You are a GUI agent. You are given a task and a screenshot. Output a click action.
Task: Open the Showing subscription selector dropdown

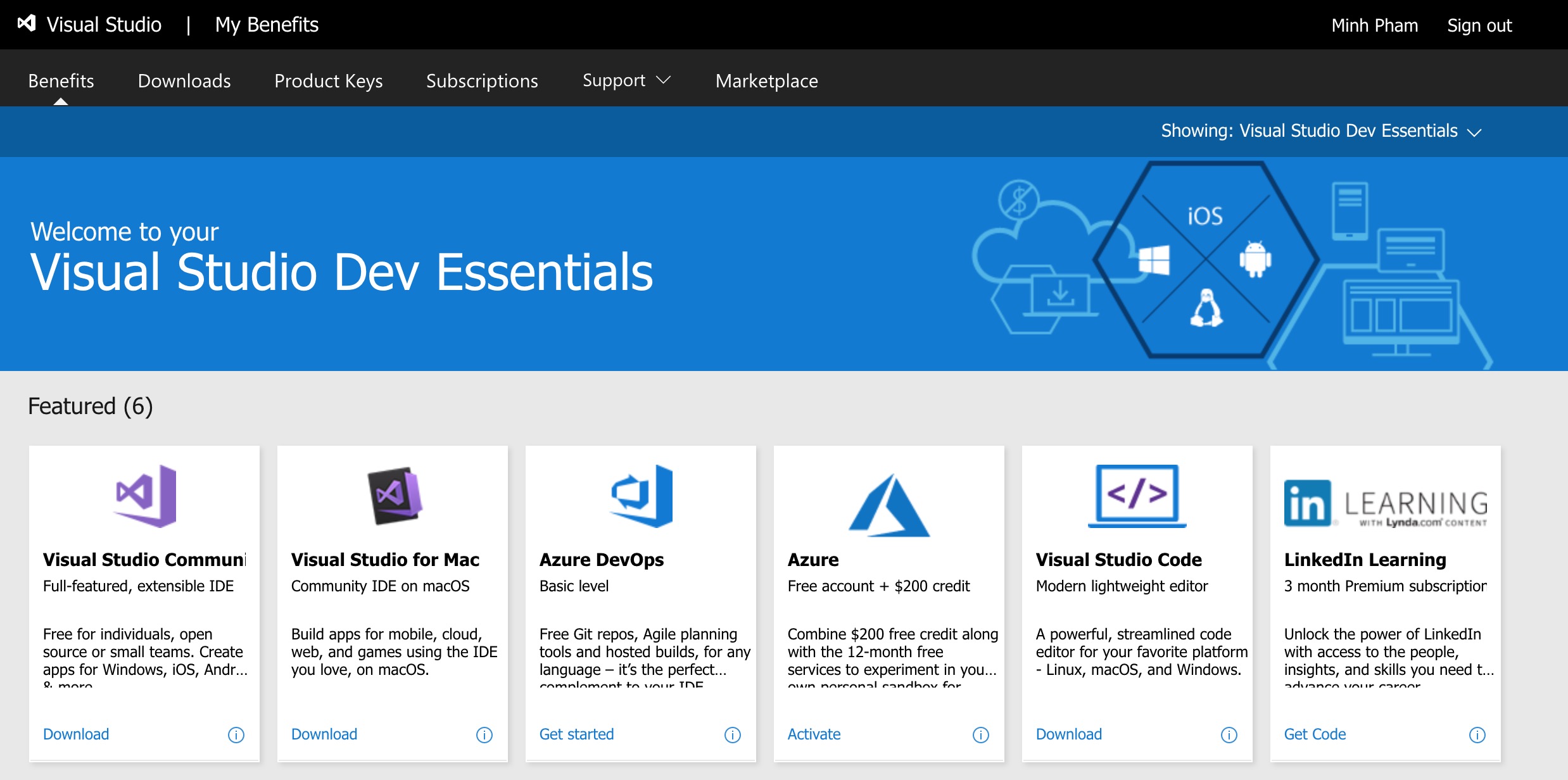[x=1320, y=131]
